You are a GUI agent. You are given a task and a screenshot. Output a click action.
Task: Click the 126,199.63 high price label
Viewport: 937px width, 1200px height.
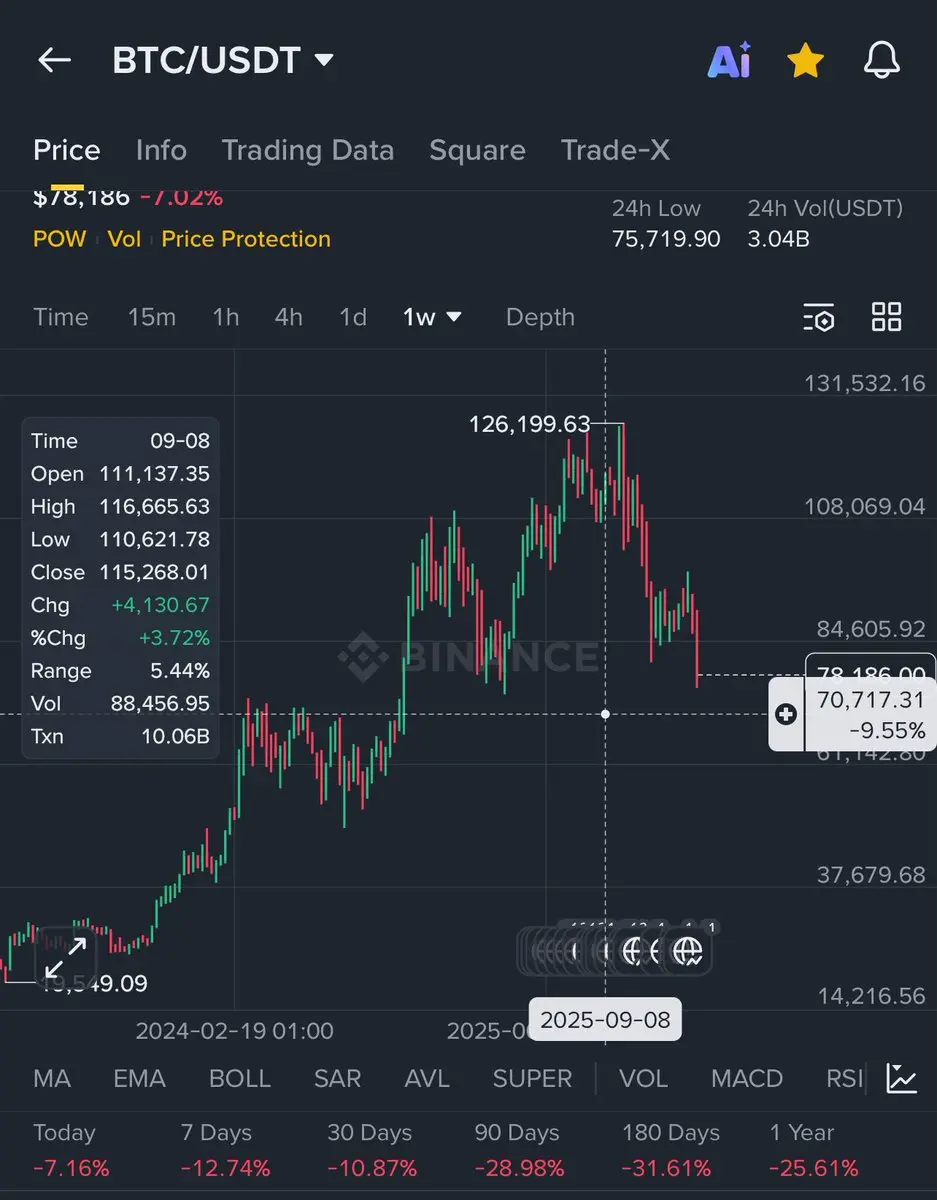point(530,425)
